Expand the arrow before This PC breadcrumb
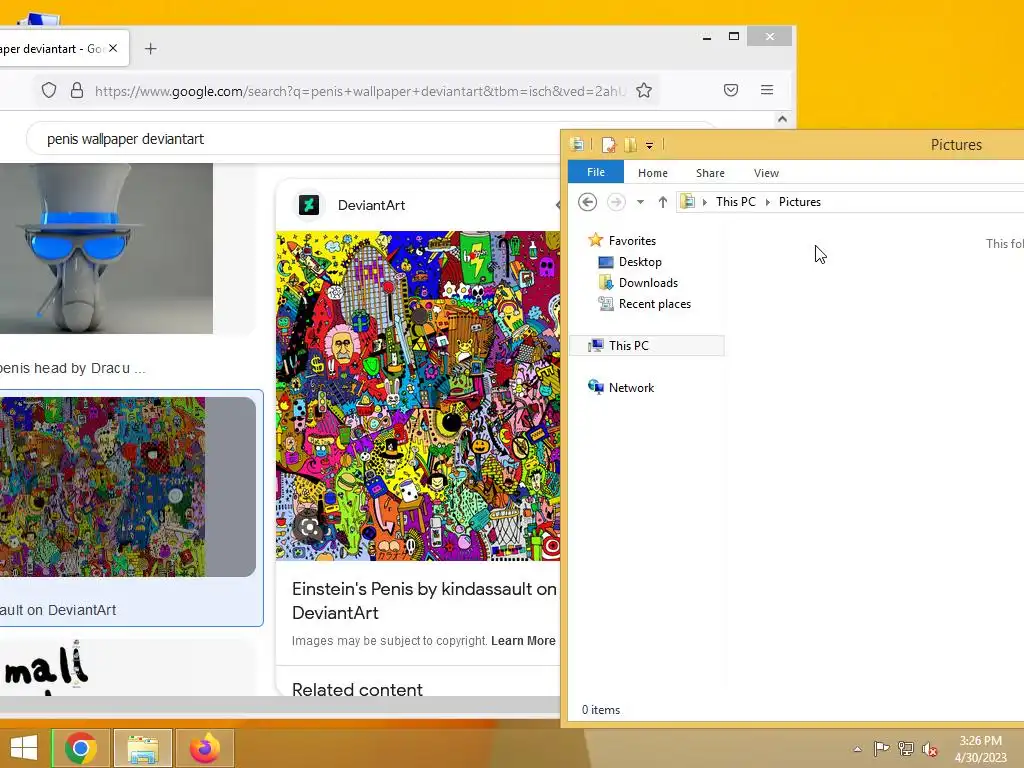 [705, 202]
